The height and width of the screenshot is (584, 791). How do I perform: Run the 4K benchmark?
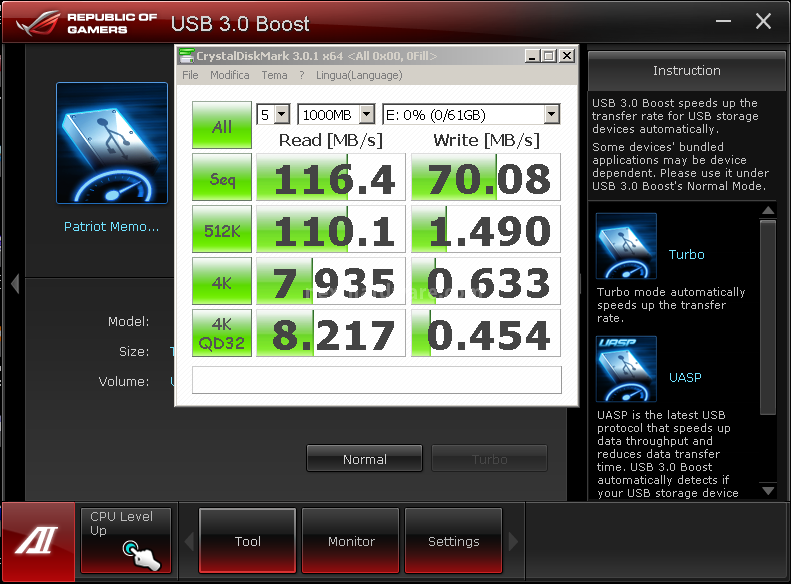click(222, 281)
